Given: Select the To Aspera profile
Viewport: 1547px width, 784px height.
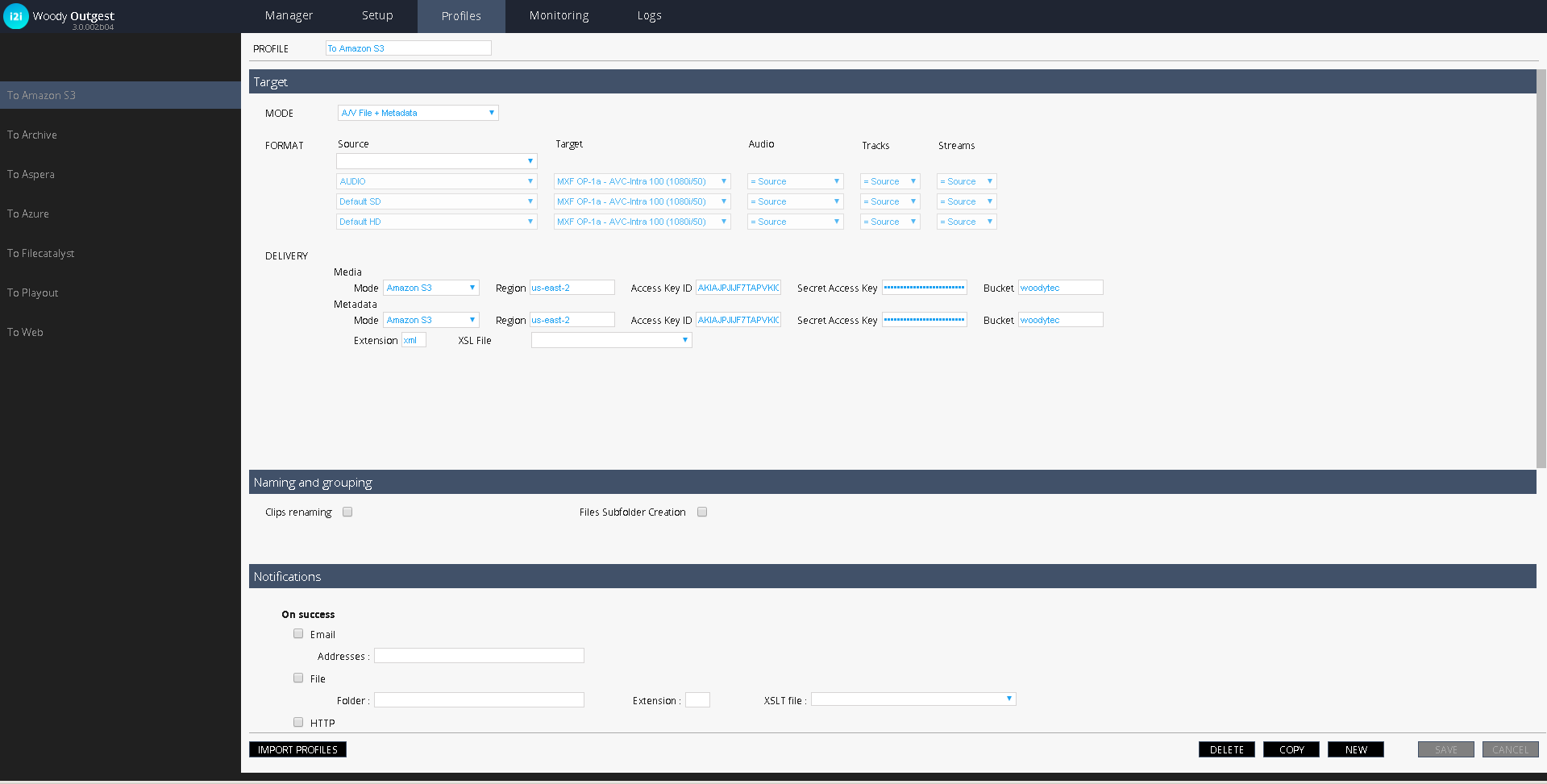Looking at the screenshot, I should 120,174.
